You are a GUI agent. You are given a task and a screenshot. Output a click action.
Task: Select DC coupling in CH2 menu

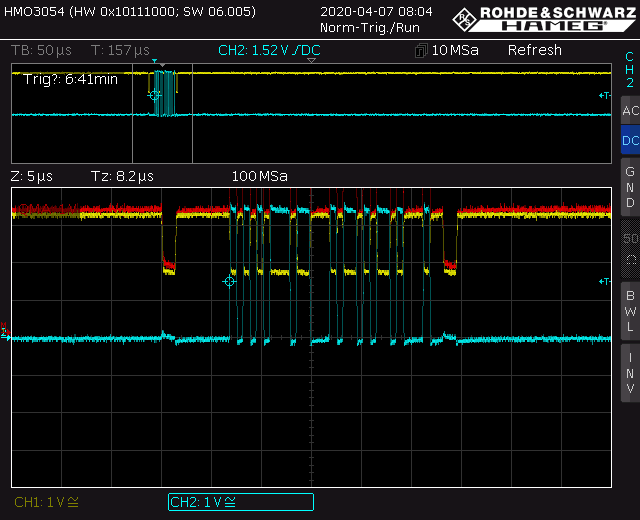tap(630, 140)
